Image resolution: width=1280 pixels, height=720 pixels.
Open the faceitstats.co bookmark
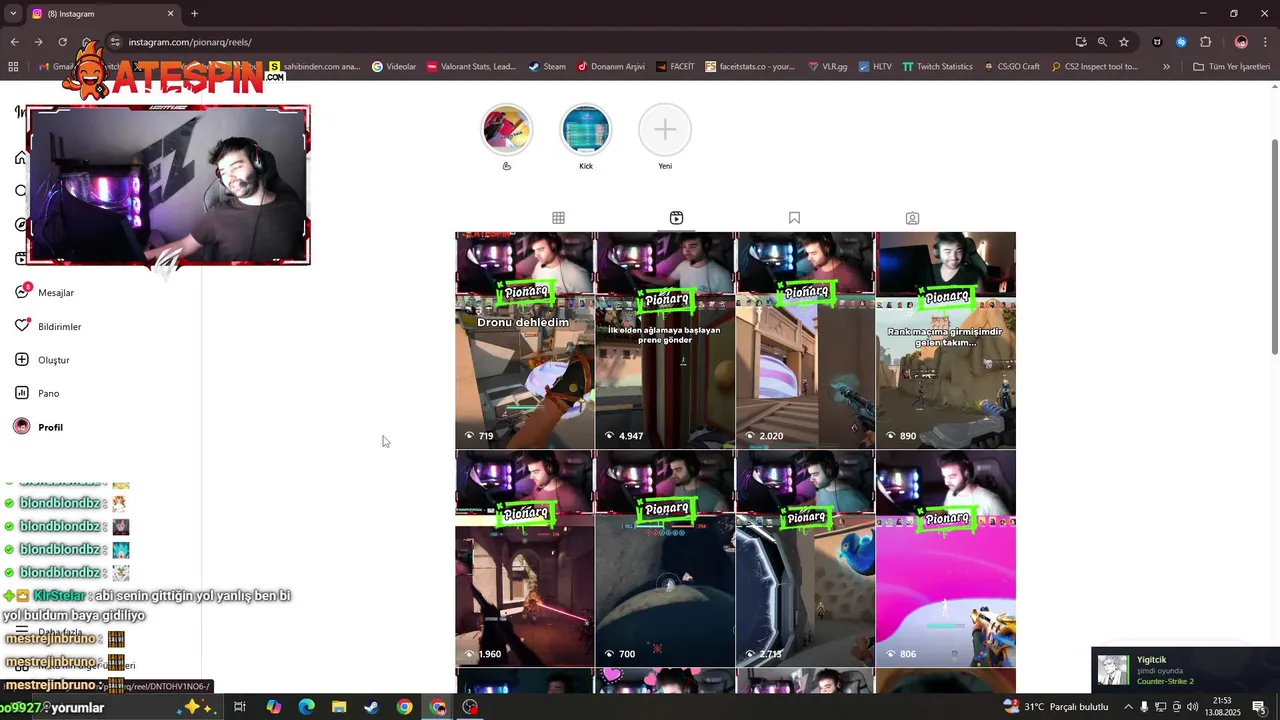[x=750, y=67]
